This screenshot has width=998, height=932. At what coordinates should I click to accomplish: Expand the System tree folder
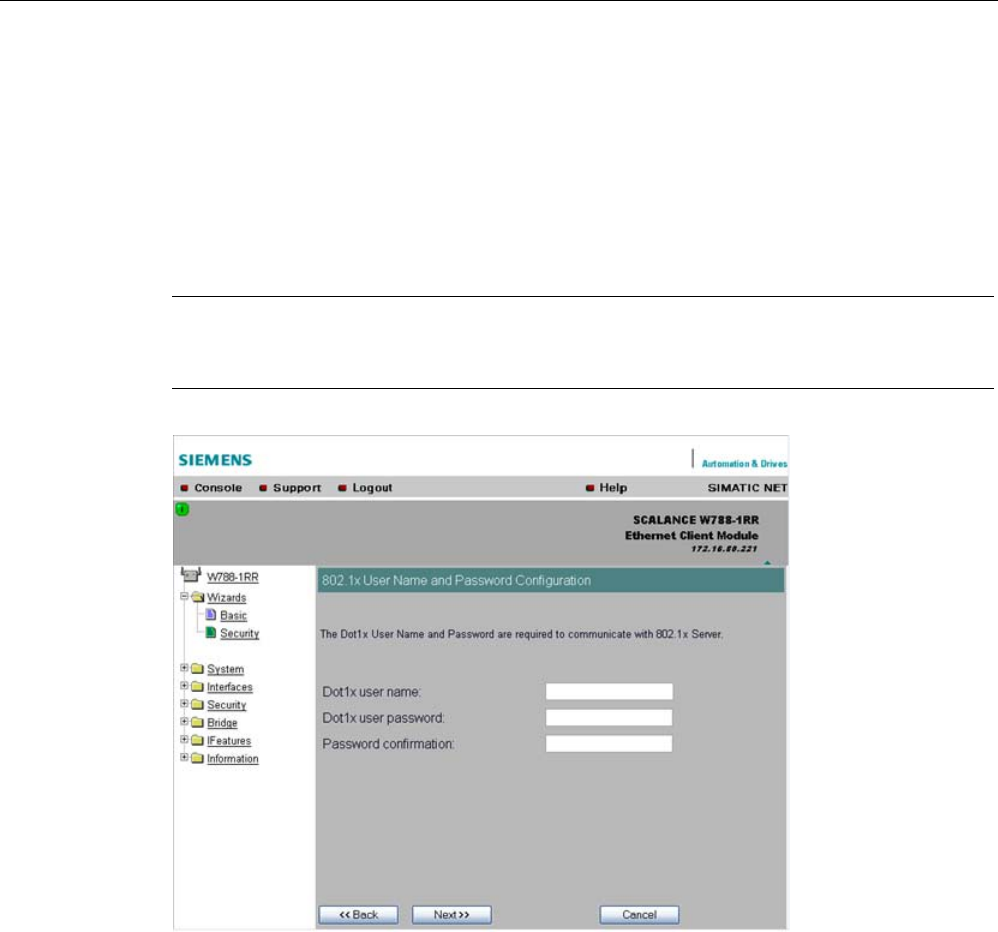click(x=184, y=668)
